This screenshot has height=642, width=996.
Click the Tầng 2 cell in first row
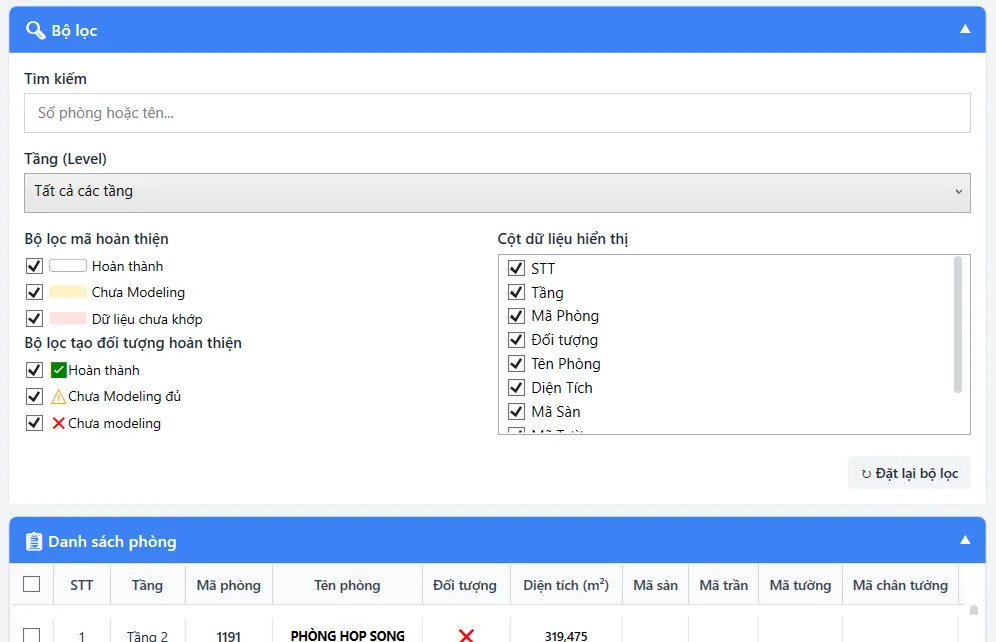point(147,636)
